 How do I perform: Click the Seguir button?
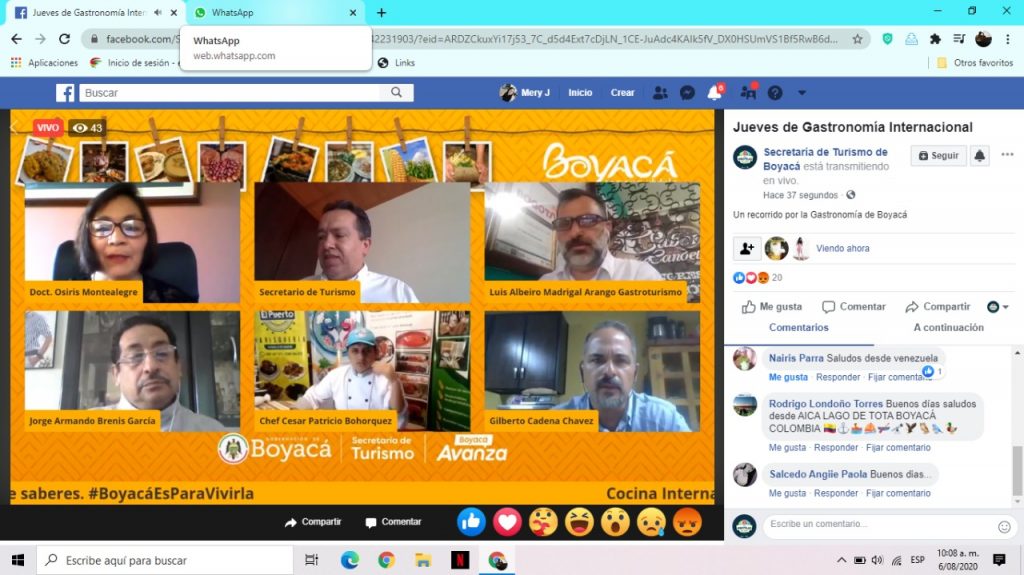pos(938,156)
